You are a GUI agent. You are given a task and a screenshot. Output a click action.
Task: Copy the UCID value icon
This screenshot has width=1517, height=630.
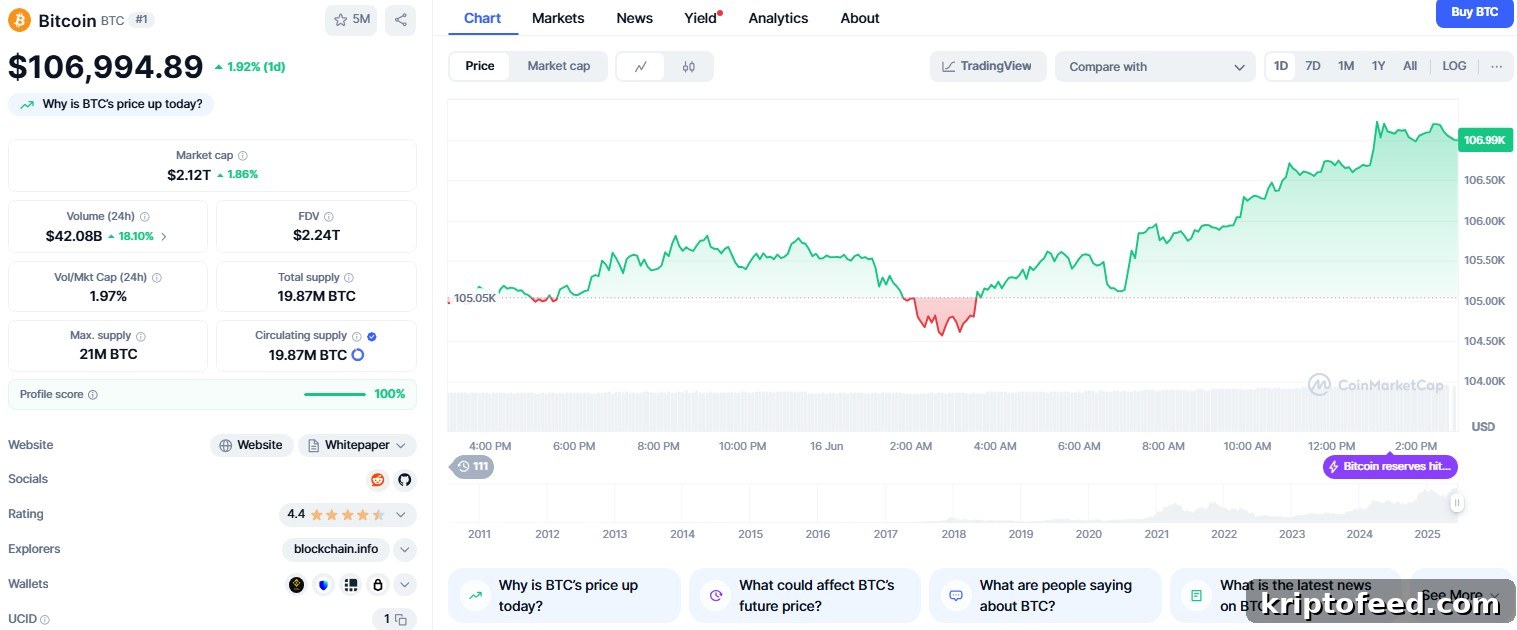point(400,620)
